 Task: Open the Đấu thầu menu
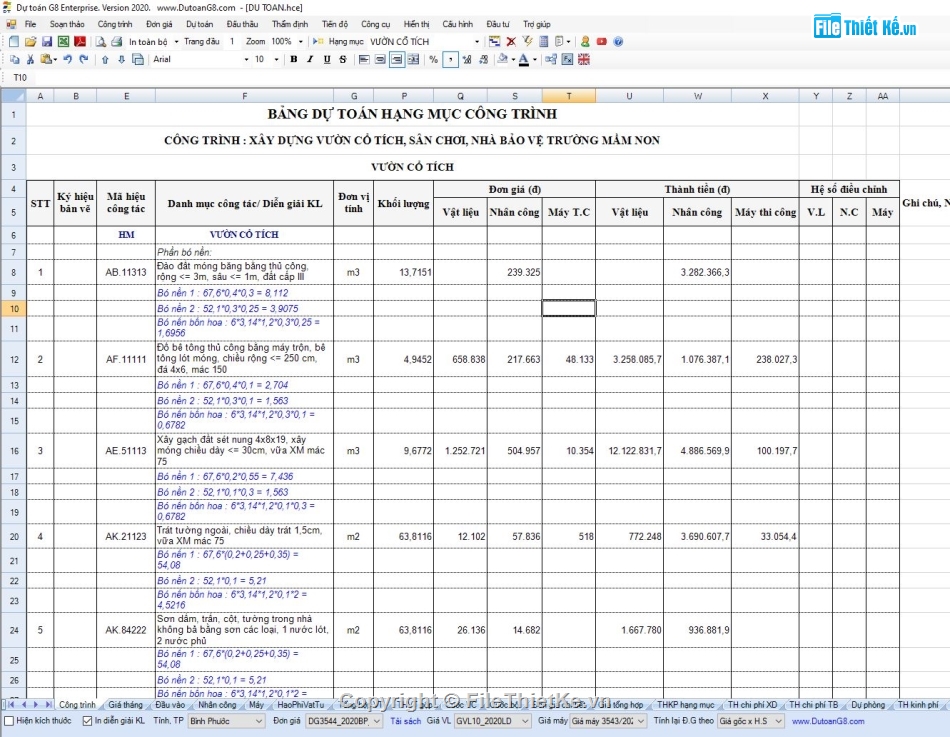[x=242, y=24]
